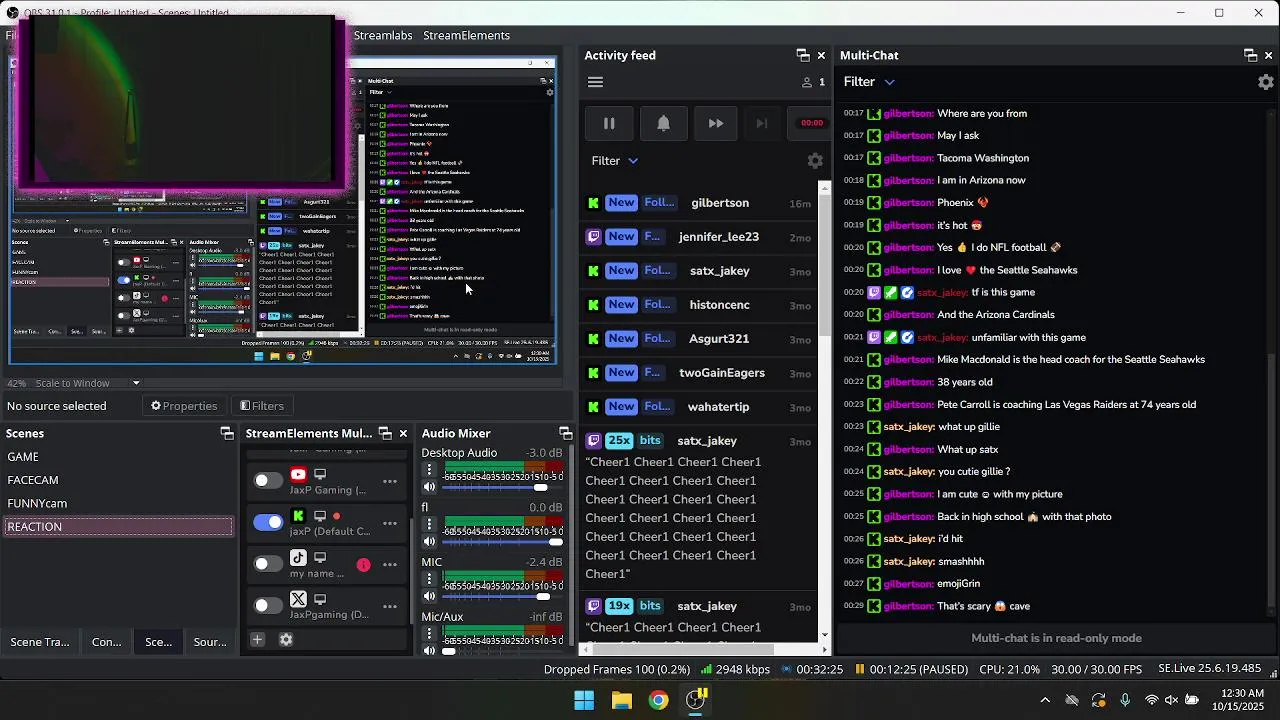Open multistream settings gear icon

coord(286,639)
